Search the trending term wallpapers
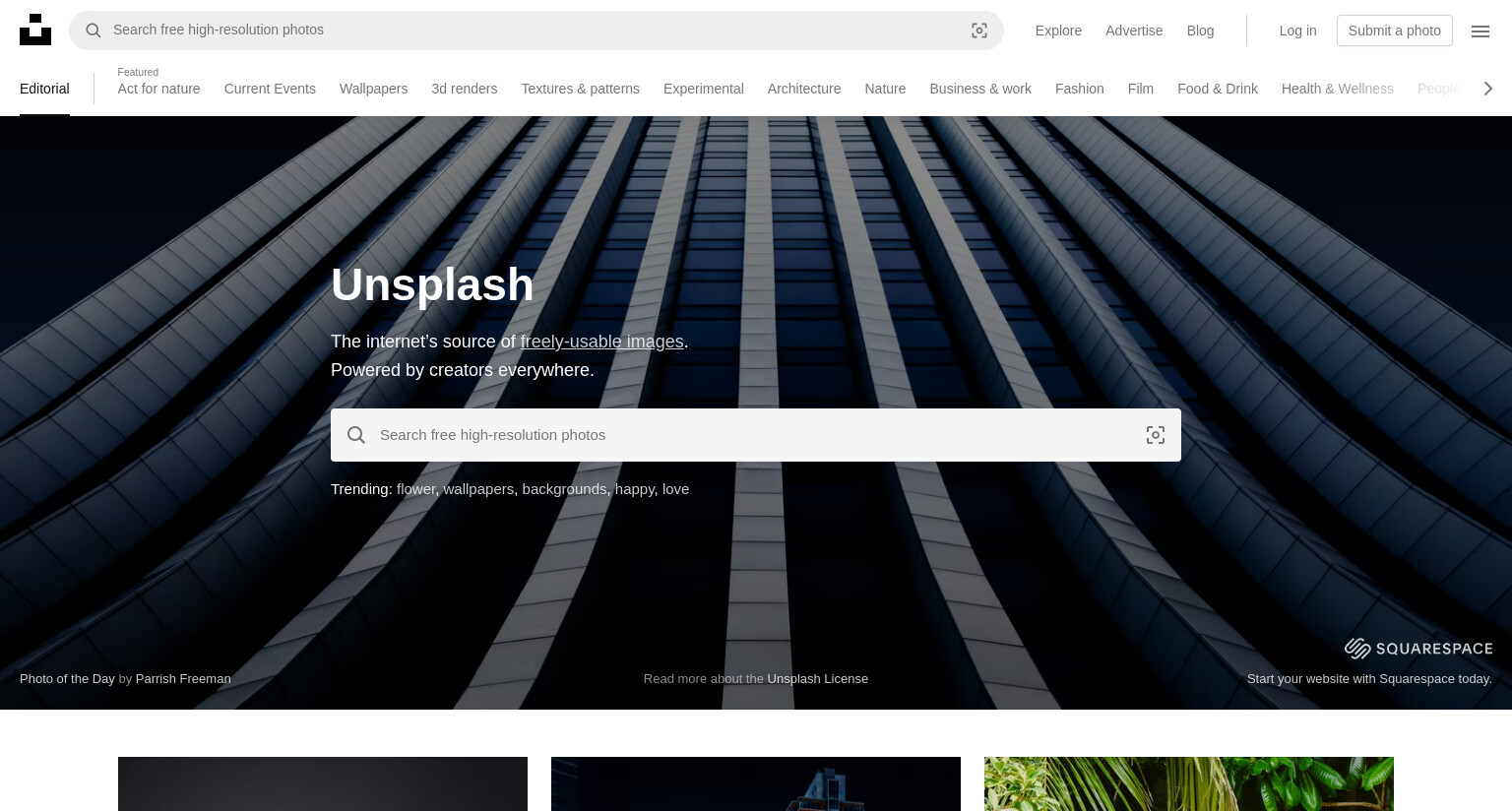Viewport: 1512px width, 811px height. click(x=478, y=489)
